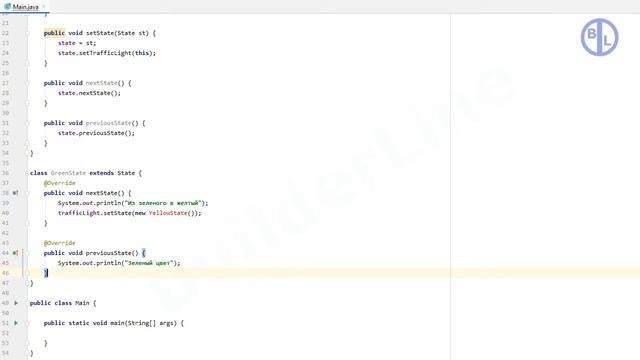640x360 pixels.
Task: Click the override gutter icon on line 44
Action: [x=15, y=253]
